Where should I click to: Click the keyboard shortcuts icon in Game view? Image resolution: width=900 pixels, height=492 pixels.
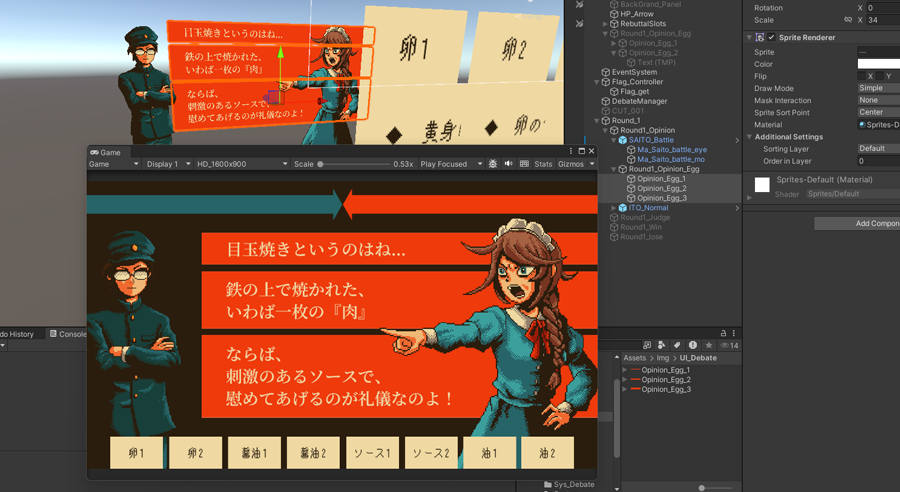(x=524, y=164)
